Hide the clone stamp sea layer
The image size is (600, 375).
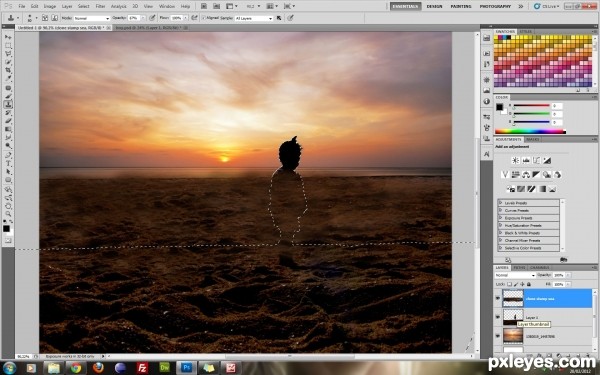[497, 298]
